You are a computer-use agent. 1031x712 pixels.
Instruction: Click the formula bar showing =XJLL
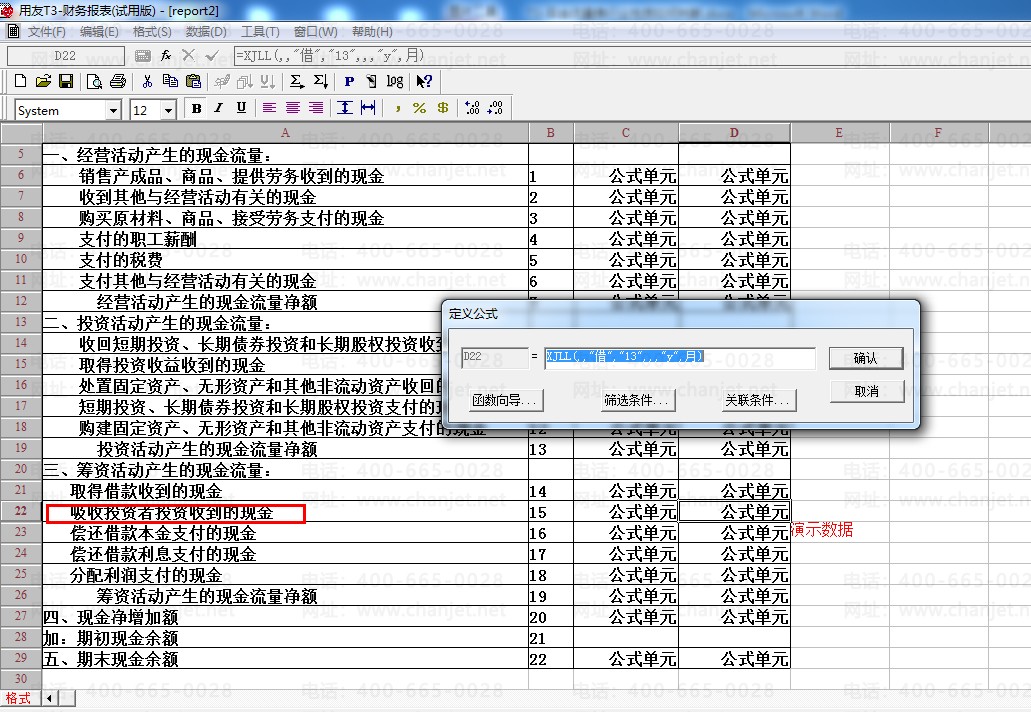click(x=631, y=56)
